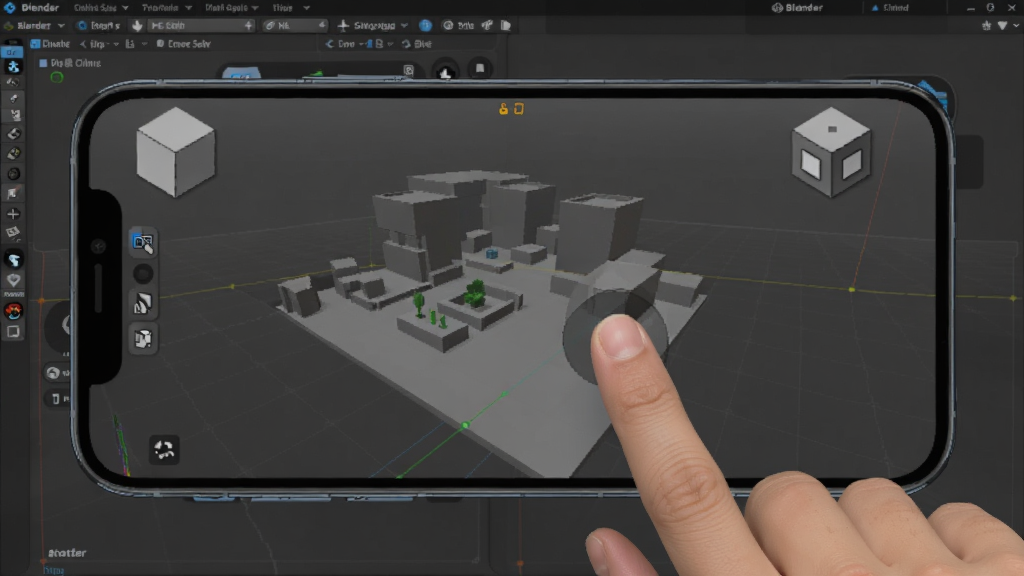Click the square outline icon ending the left toolbar
This screenshot has width=1024, height=576.
13,332
